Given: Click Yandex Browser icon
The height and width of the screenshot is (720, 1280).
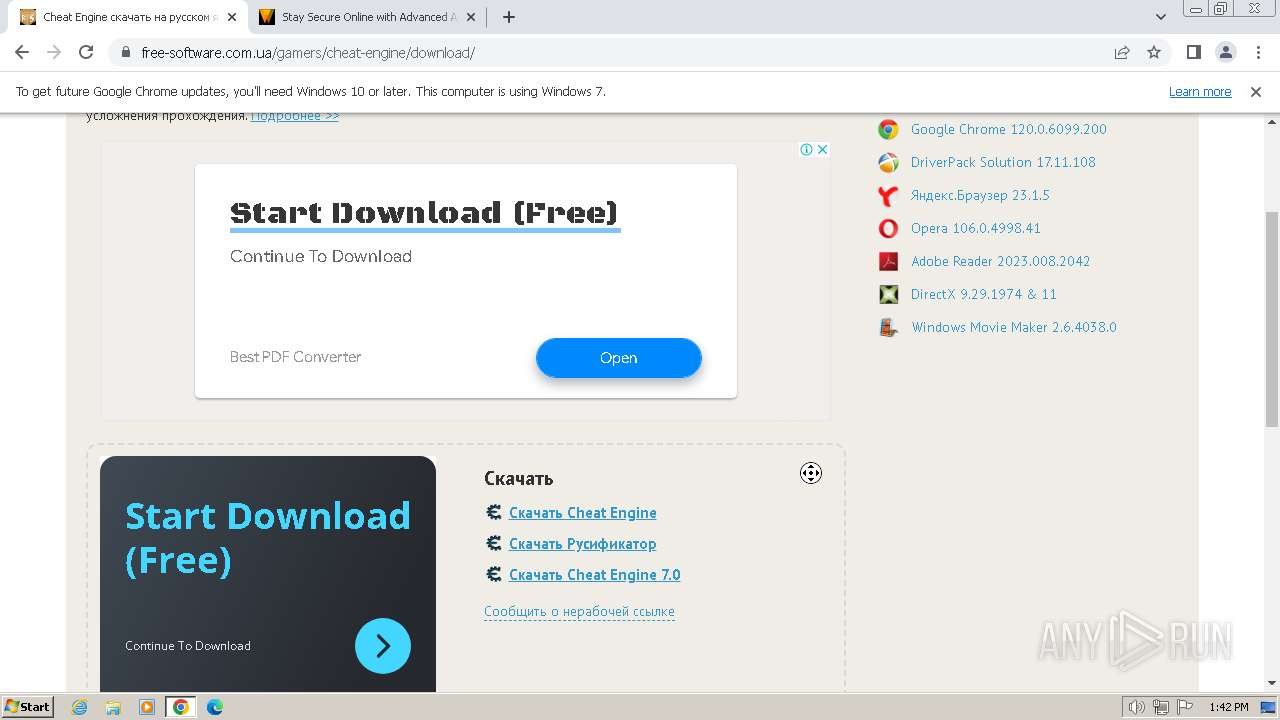Looking at the screenshot, I should click(888, 195).
